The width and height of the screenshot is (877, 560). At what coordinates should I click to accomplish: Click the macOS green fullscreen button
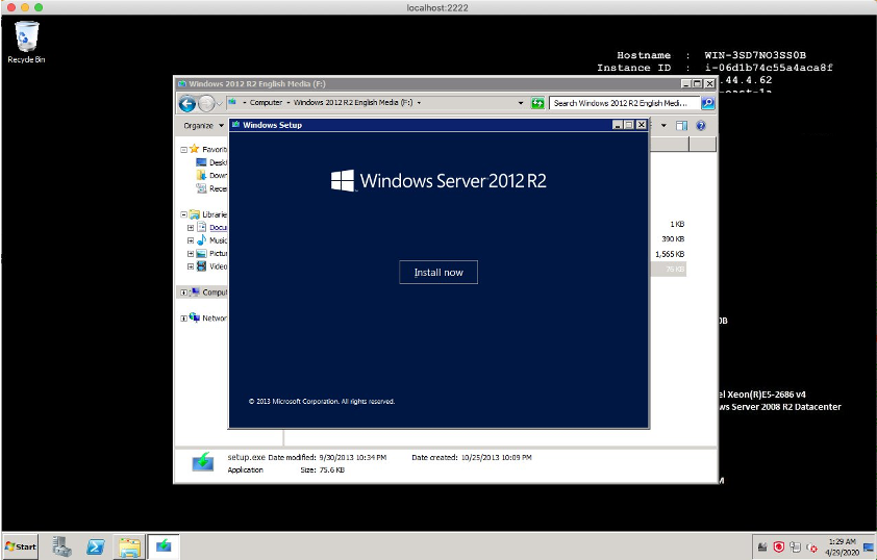38,7
